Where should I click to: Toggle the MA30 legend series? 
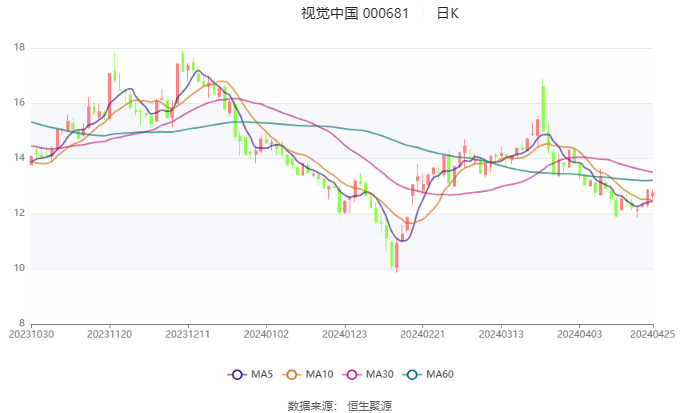(368, 374)
